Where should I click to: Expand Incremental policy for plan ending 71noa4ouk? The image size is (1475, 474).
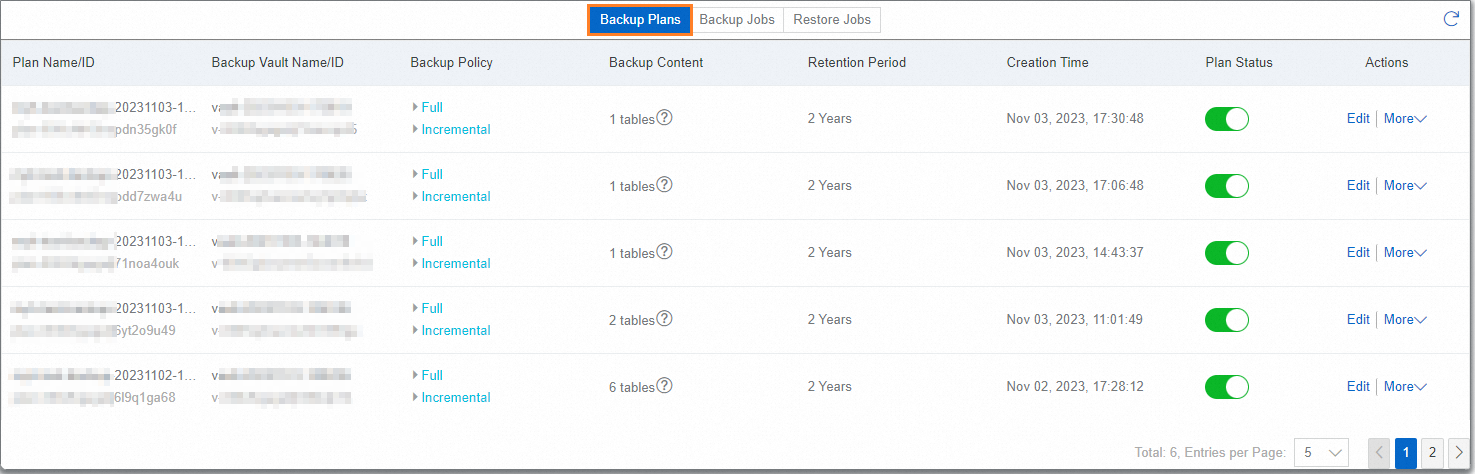click(x=451, y=263)
